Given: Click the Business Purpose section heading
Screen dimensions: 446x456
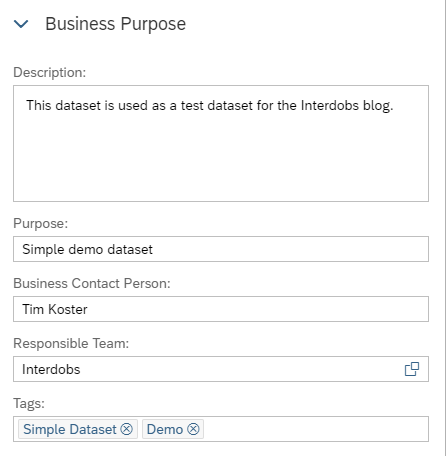Looking at the screenshot, I should coord(115,24).
